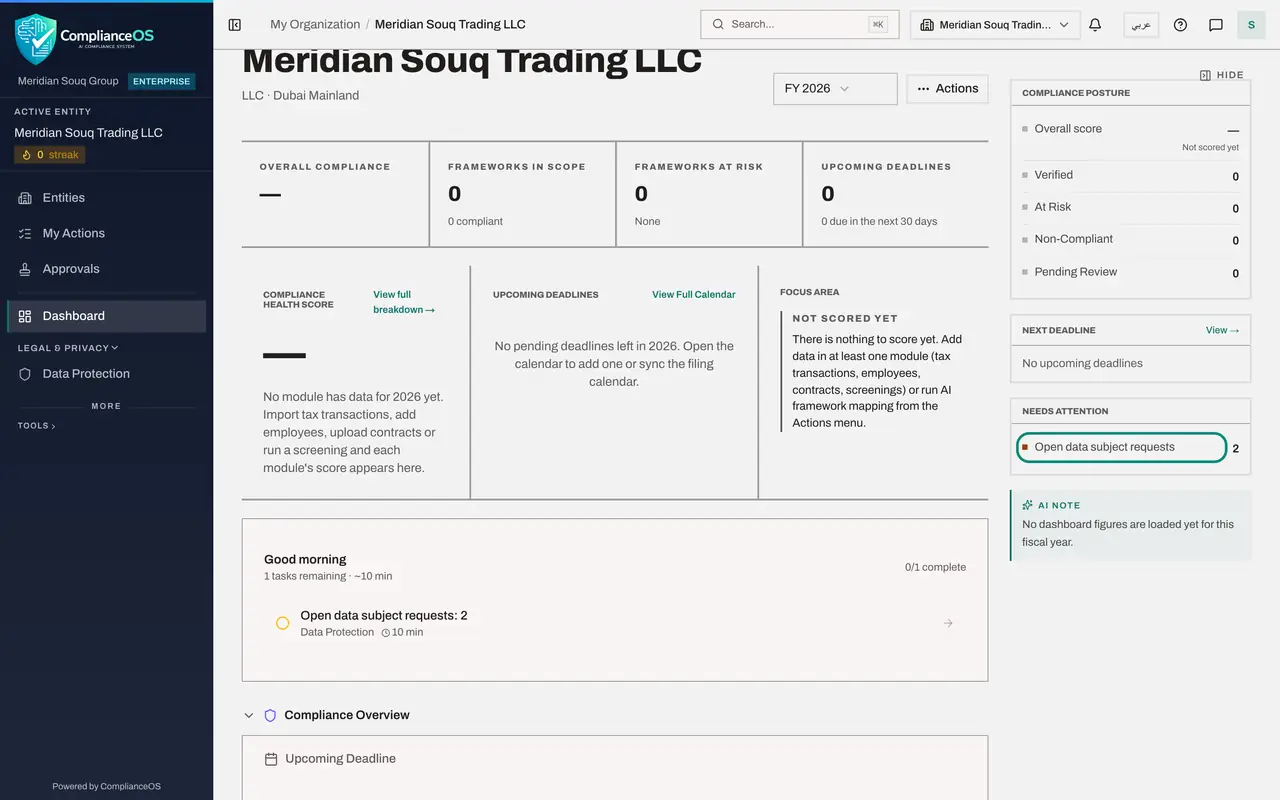Click the Search input field
The image size is (1280, 800).
(x=800, y=25)
